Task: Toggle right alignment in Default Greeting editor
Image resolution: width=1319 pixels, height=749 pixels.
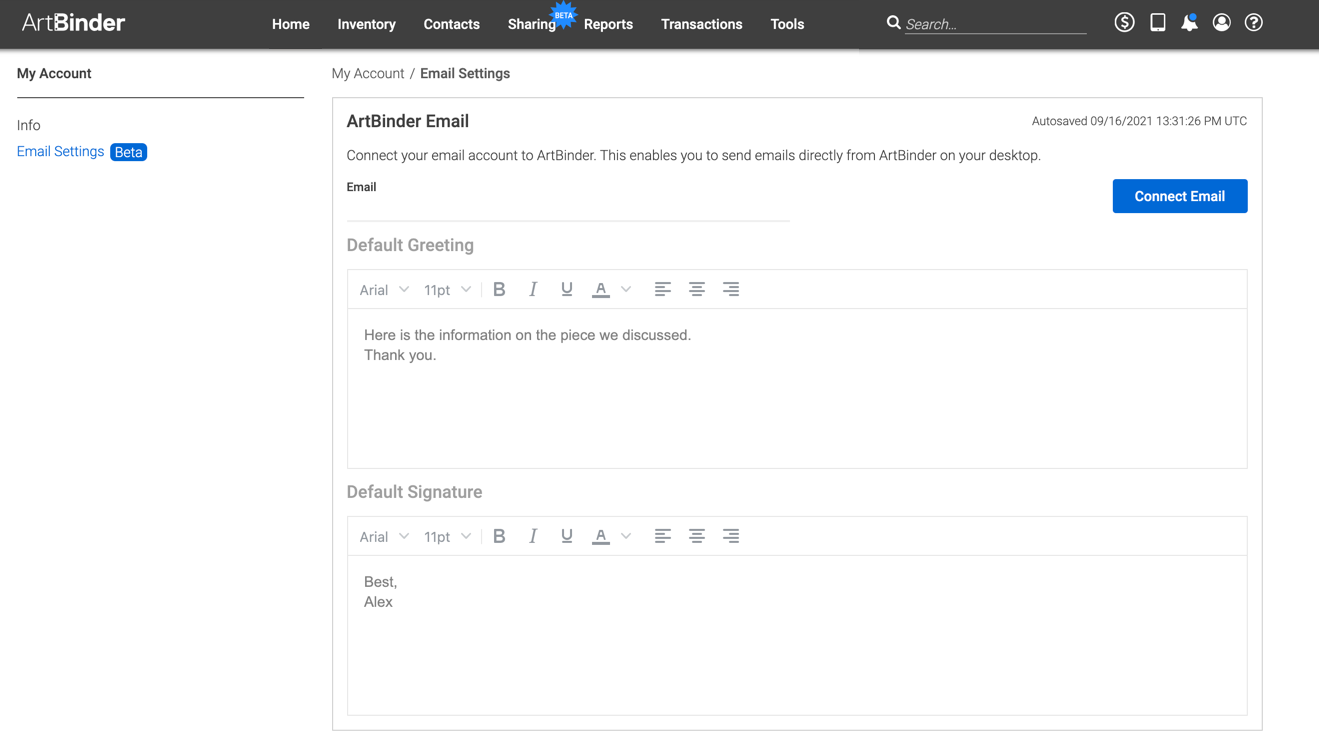Action: pos(731,289)
